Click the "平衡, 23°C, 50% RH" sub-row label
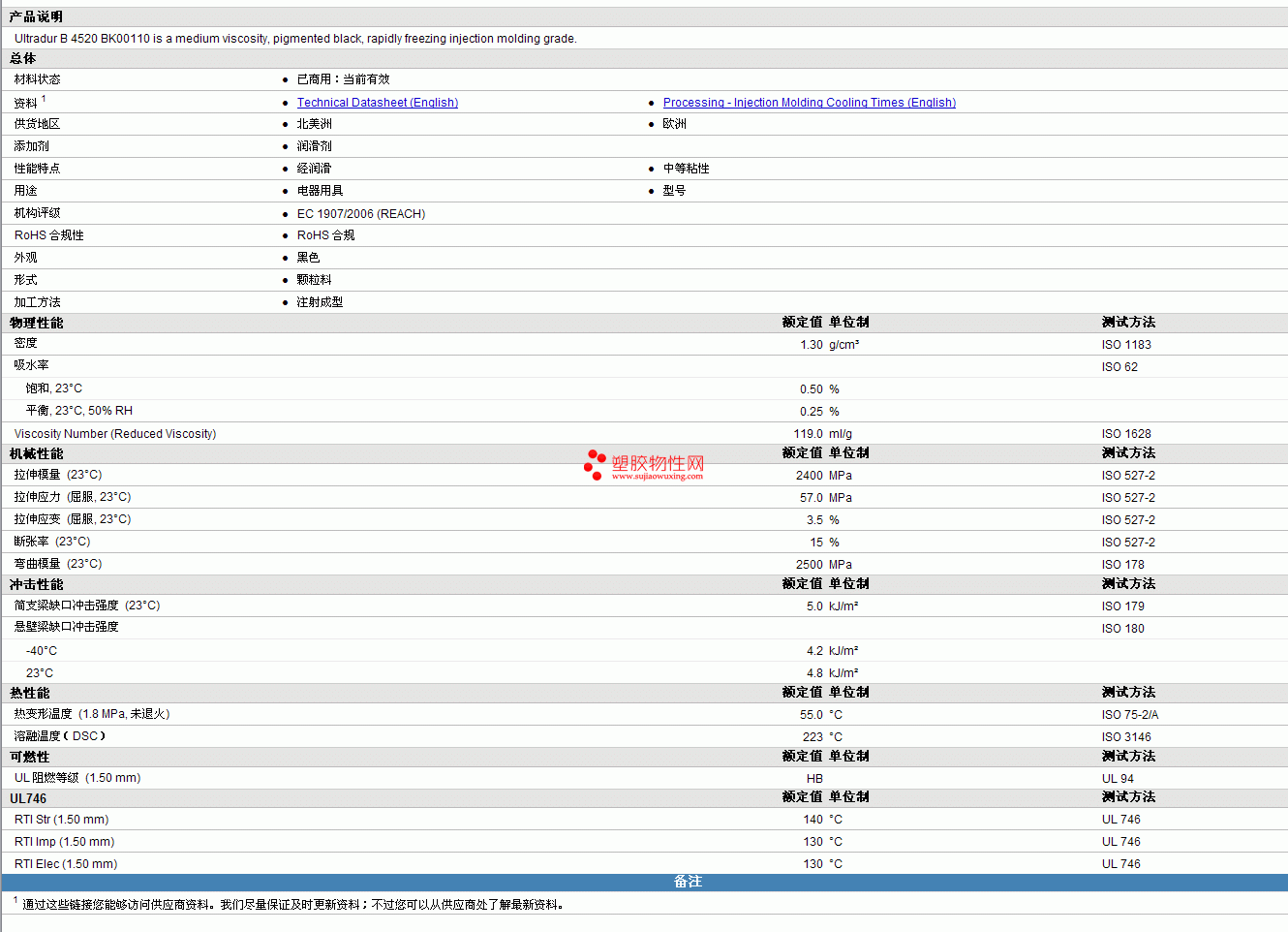The image size is (1288, 932). click(79, 411)
